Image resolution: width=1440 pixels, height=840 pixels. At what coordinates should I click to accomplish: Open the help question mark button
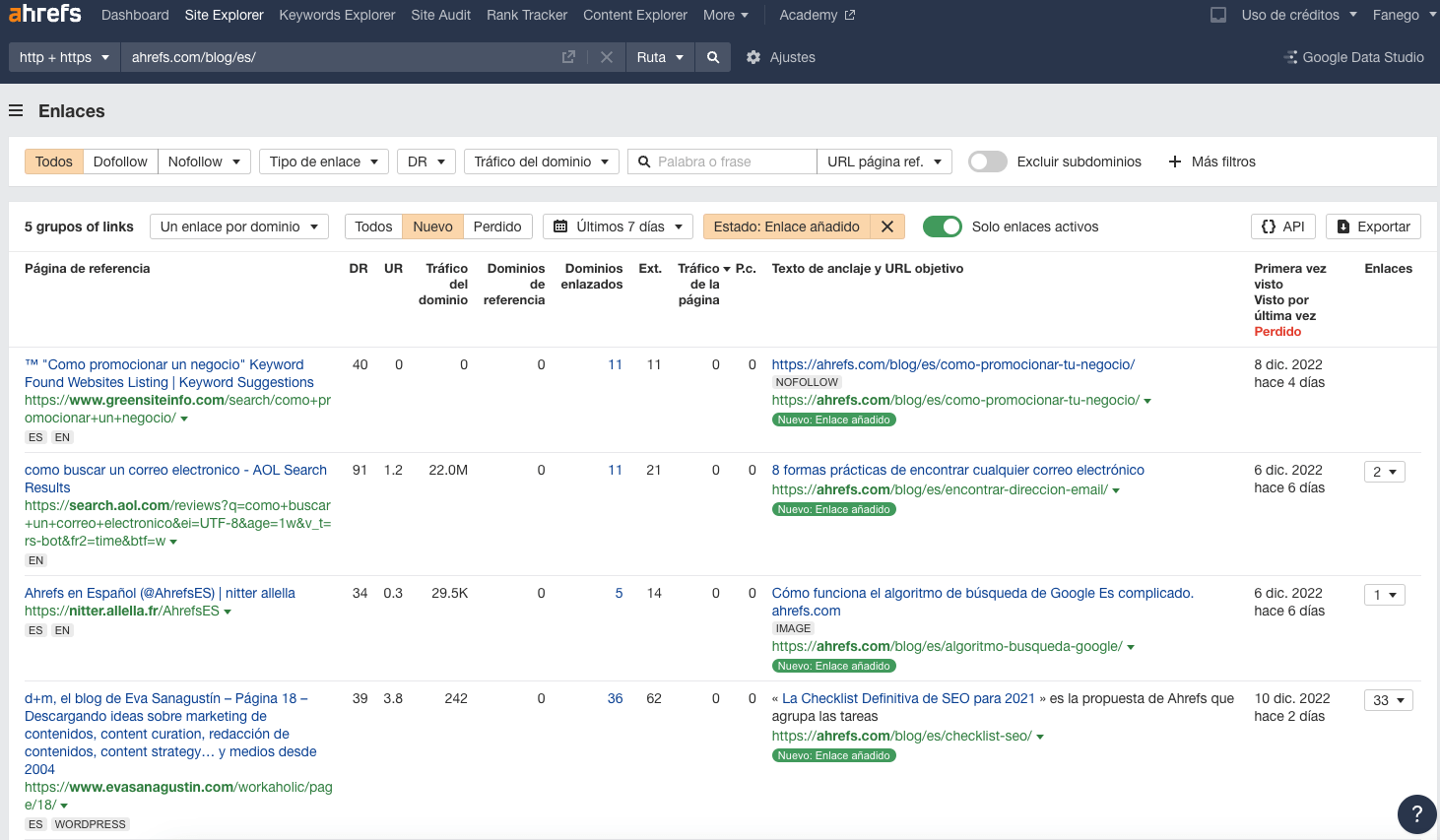[x=1416, y=814]
